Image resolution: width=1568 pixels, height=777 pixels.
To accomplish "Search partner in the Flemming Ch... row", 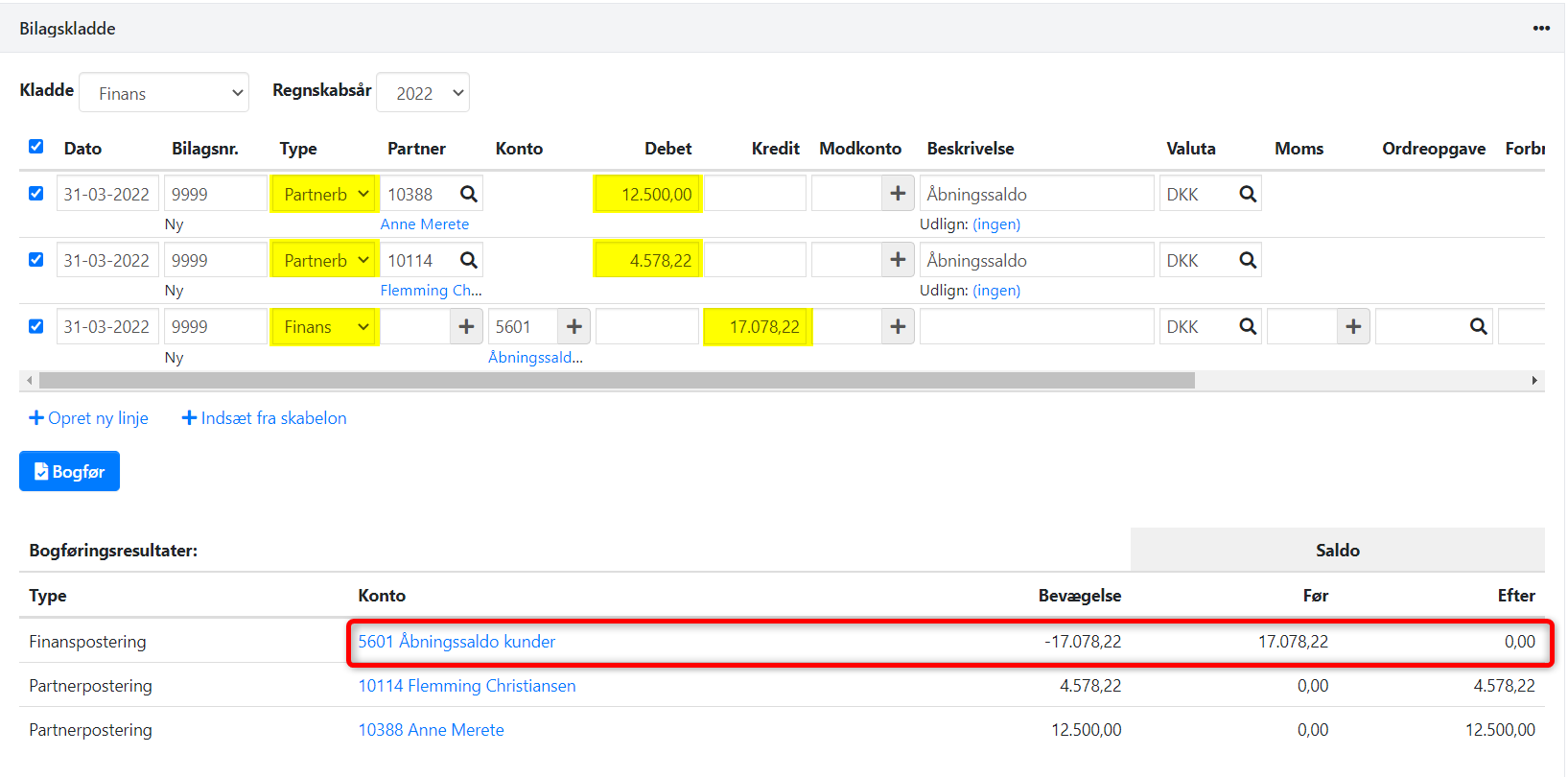I will (468, 260).
